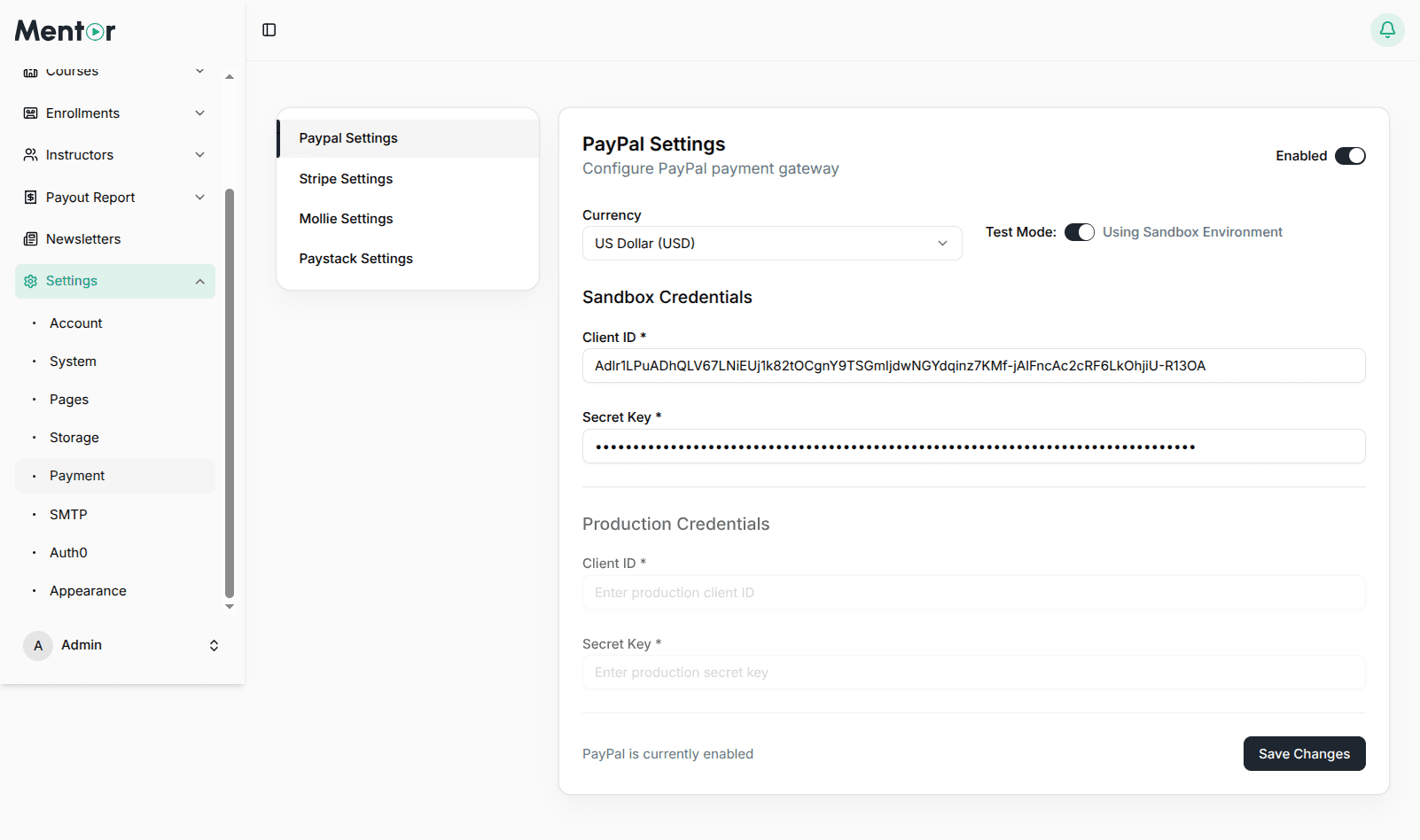The height and width of the screenshot is (840, 1420).
Task: Click the Admin avatar circle
Action: pos(37,645)
